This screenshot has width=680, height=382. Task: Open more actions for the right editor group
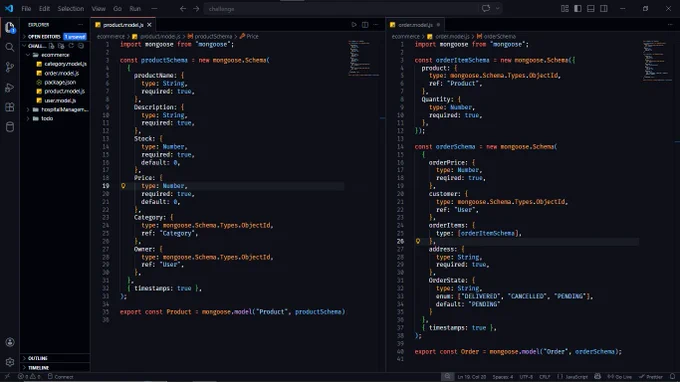coord(670,25)
